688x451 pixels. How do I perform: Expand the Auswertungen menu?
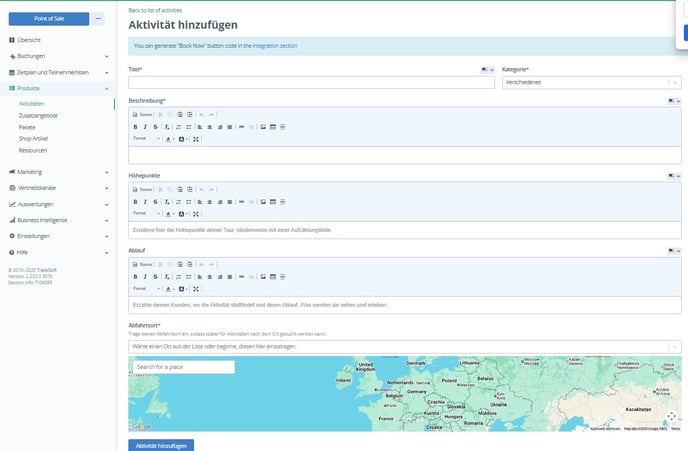(58, 204)
